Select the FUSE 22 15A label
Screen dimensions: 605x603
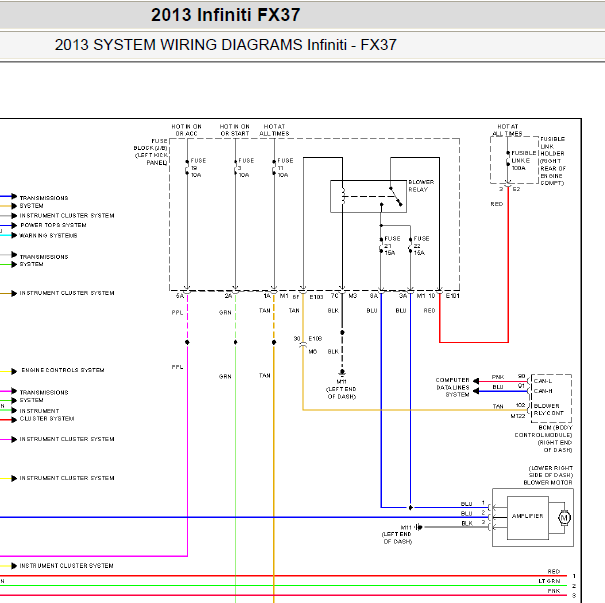pos(421,246)
